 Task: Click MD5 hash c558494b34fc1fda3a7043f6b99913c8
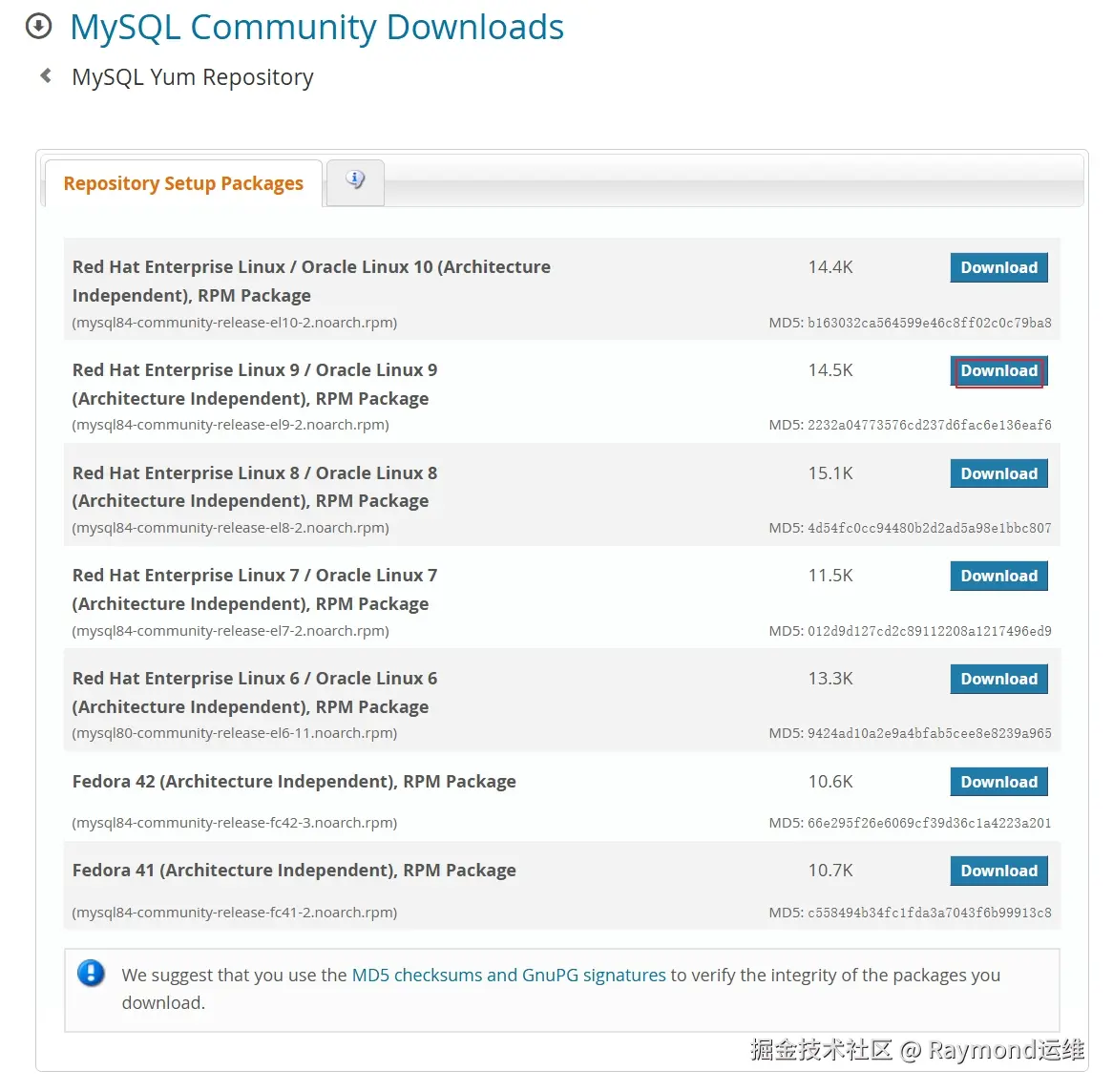(x=929, y=913)
